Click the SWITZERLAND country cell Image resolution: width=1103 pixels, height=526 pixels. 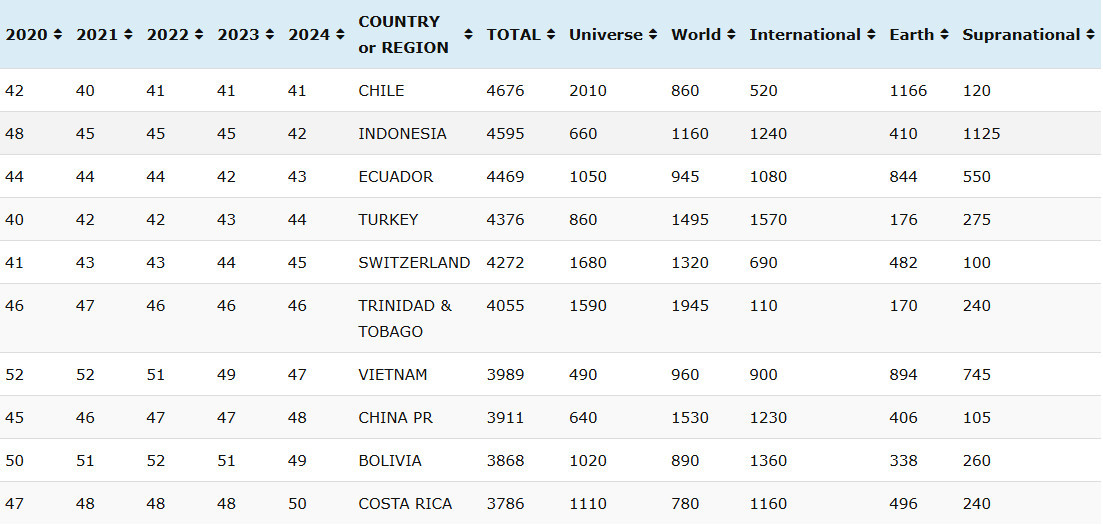414,263
